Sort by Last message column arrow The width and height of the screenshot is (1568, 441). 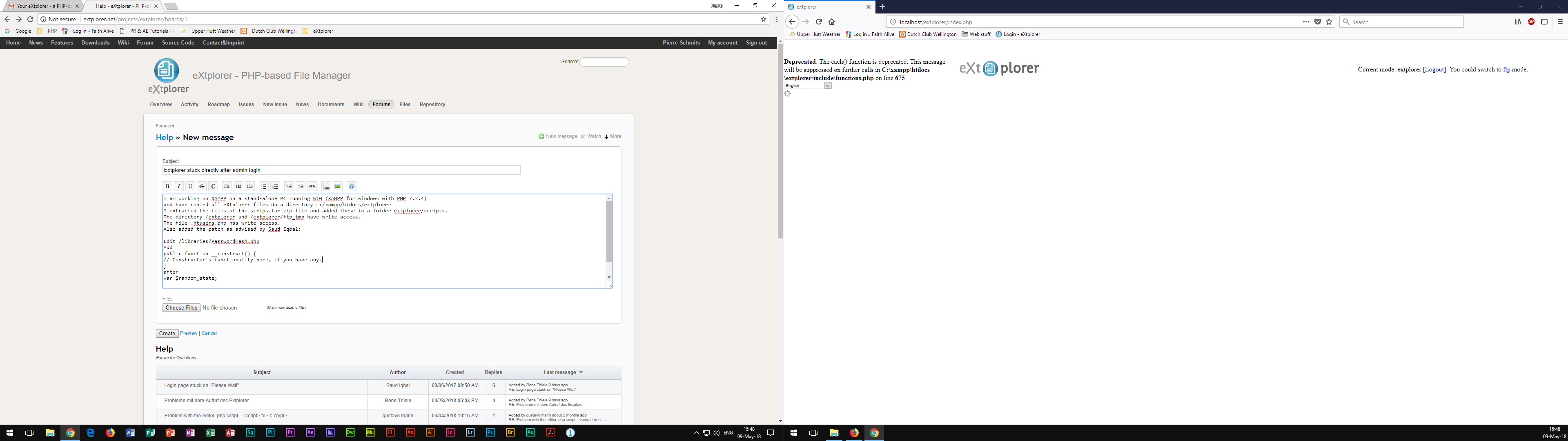click(x=581, y=372)
